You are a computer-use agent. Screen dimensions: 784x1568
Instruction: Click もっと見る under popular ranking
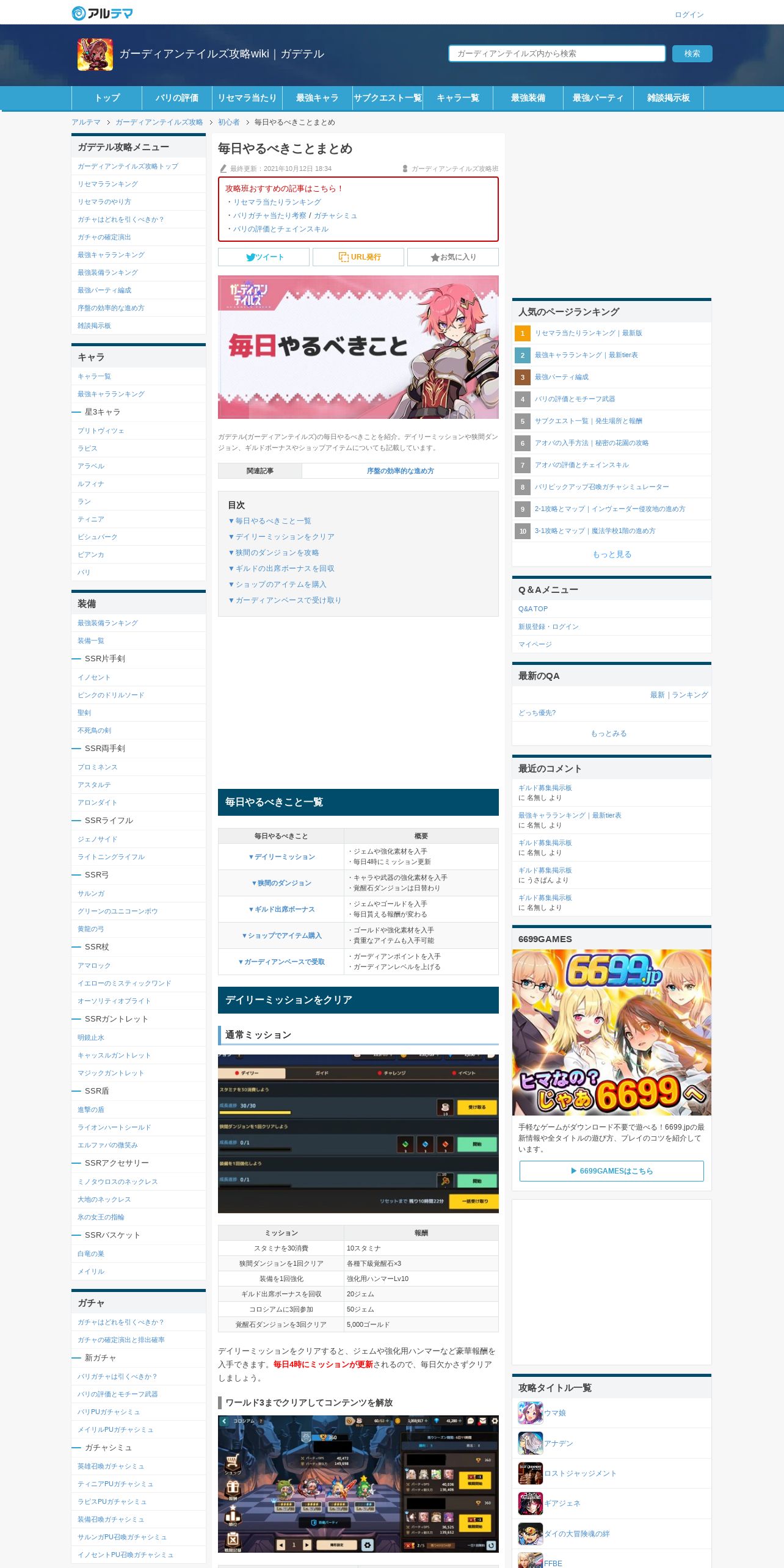point(612,554)
